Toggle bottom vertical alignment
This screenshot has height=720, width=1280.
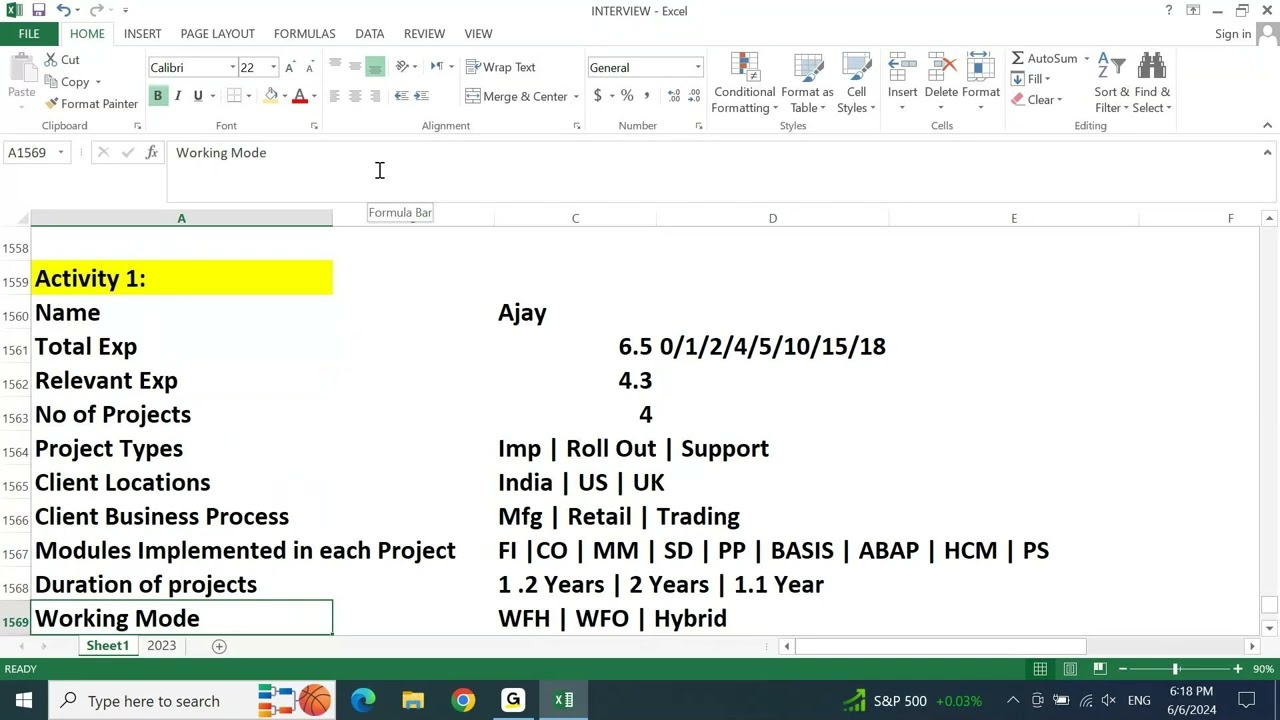pos(375,67)
